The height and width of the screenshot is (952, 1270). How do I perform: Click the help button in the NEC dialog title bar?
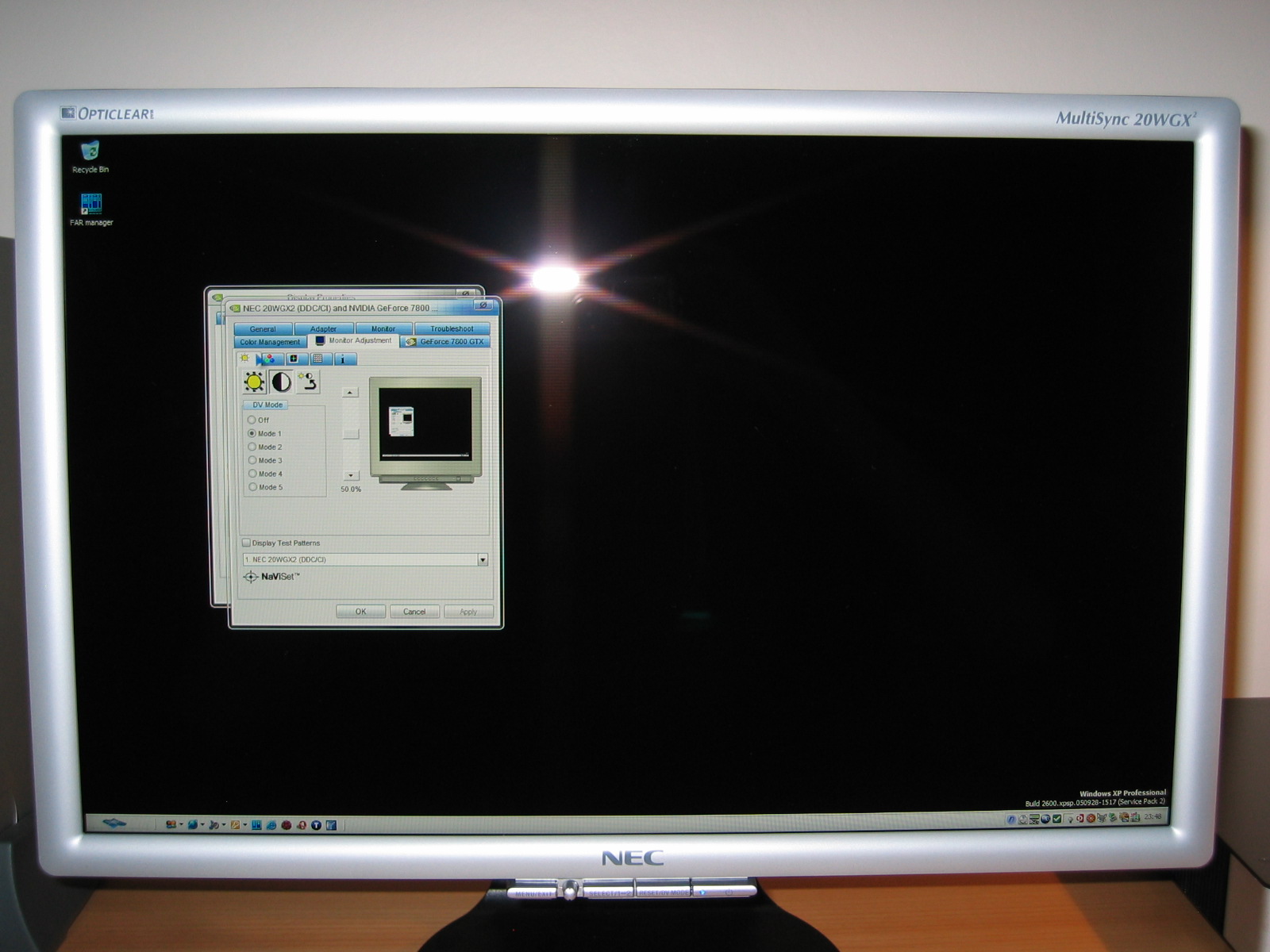tap(483, 305)
